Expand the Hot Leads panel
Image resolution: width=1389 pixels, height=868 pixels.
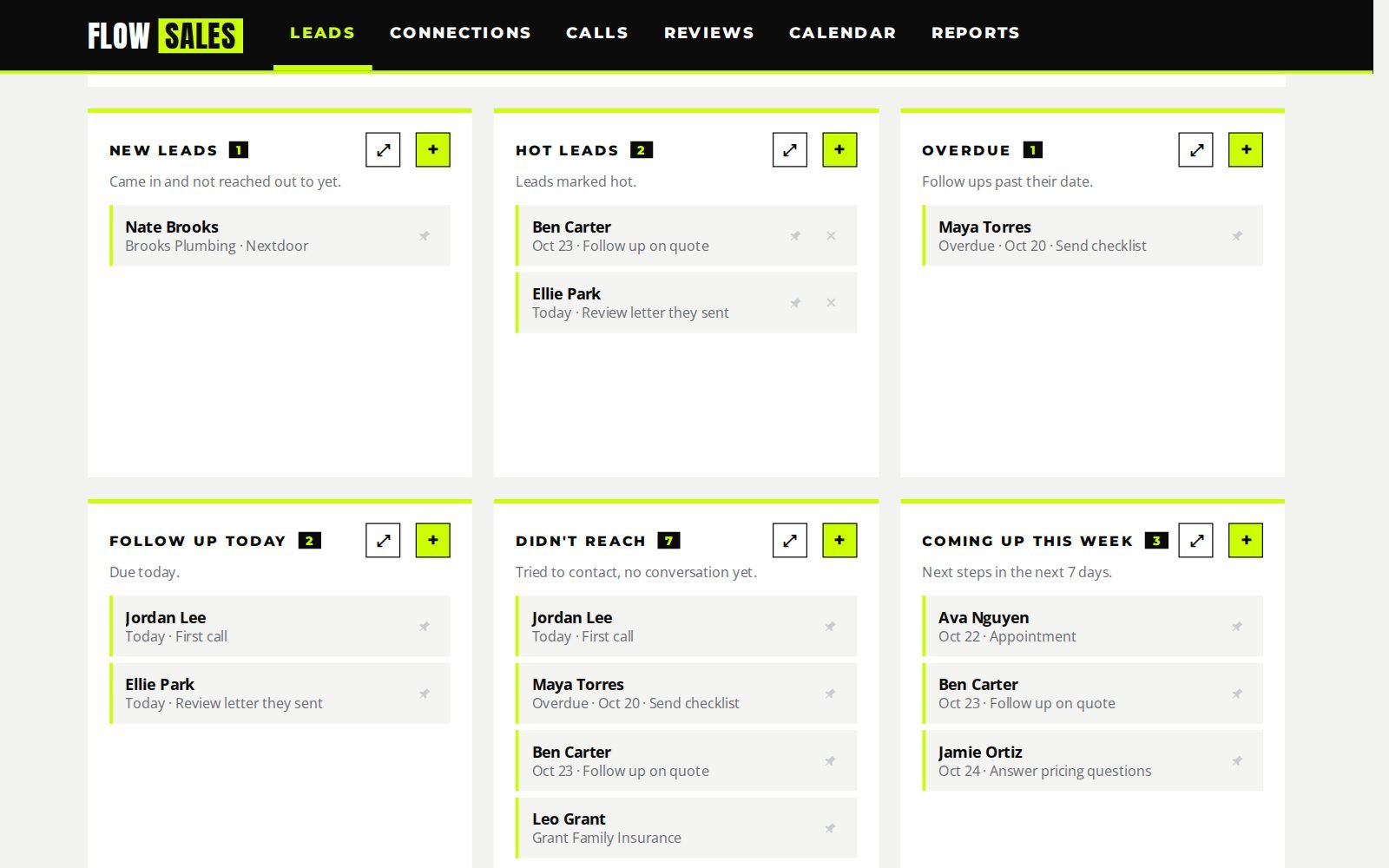coord(789,149)
